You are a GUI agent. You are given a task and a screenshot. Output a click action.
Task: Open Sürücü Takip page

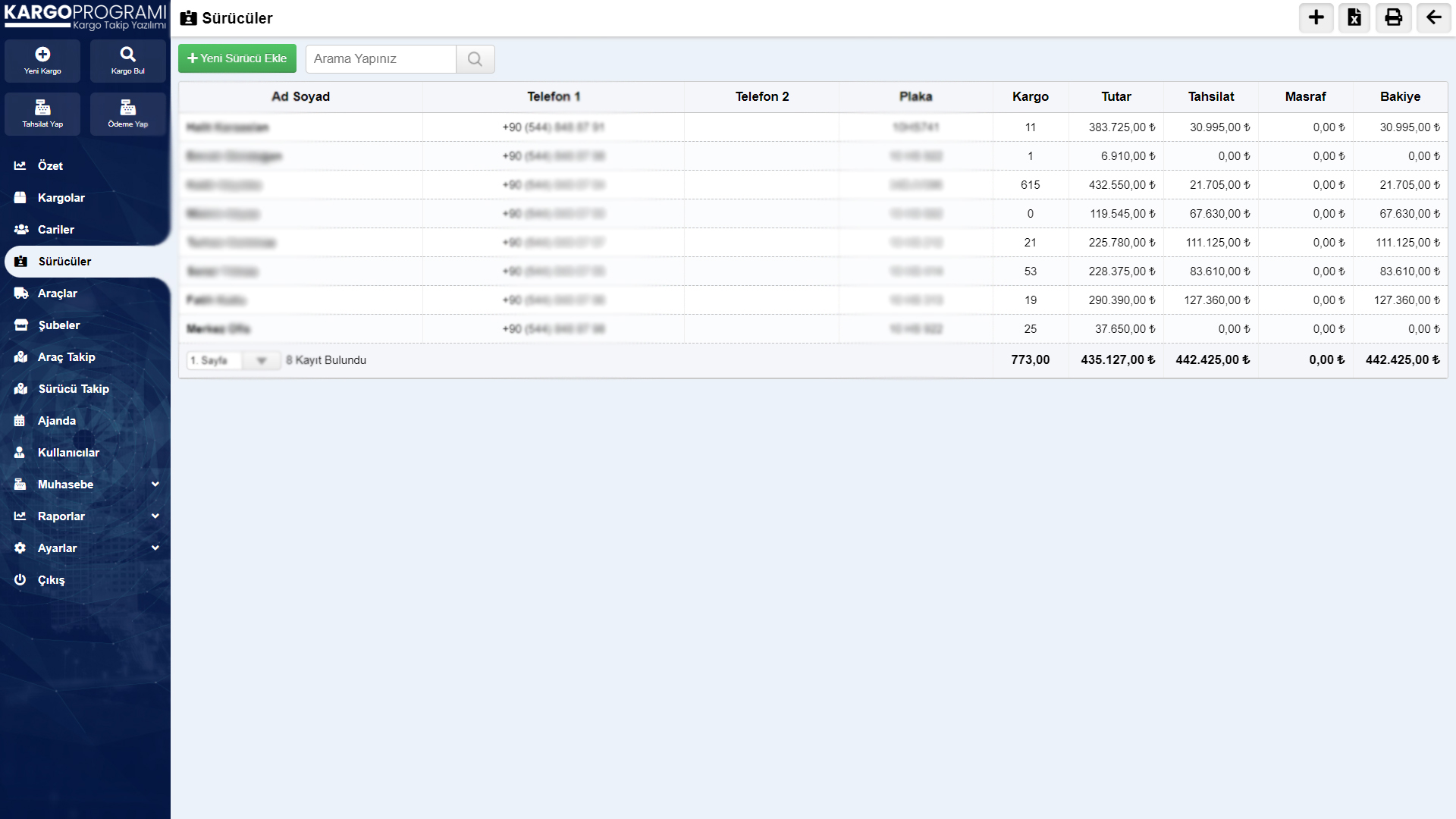click(85, 388)
